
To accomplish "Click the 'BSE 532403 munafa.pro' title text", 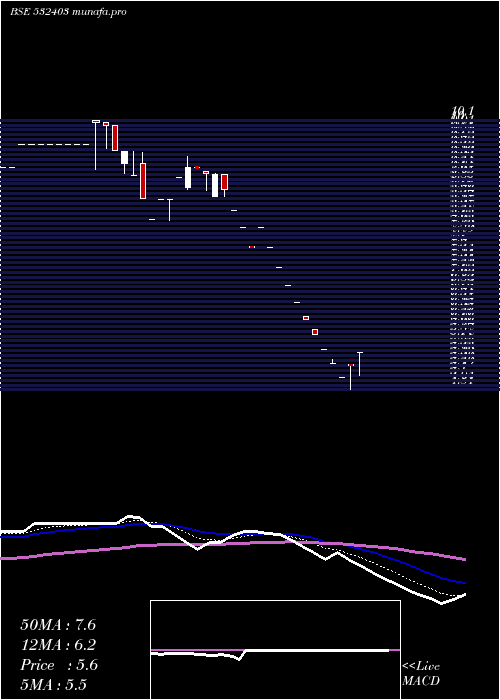I will click(x=68, y=12).
